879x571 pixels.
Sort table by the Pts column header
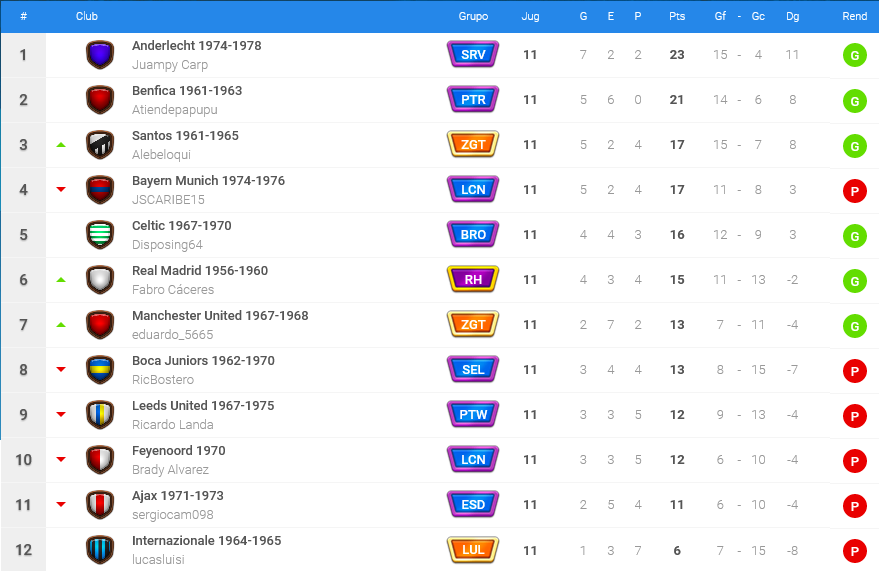pos(677,16)
